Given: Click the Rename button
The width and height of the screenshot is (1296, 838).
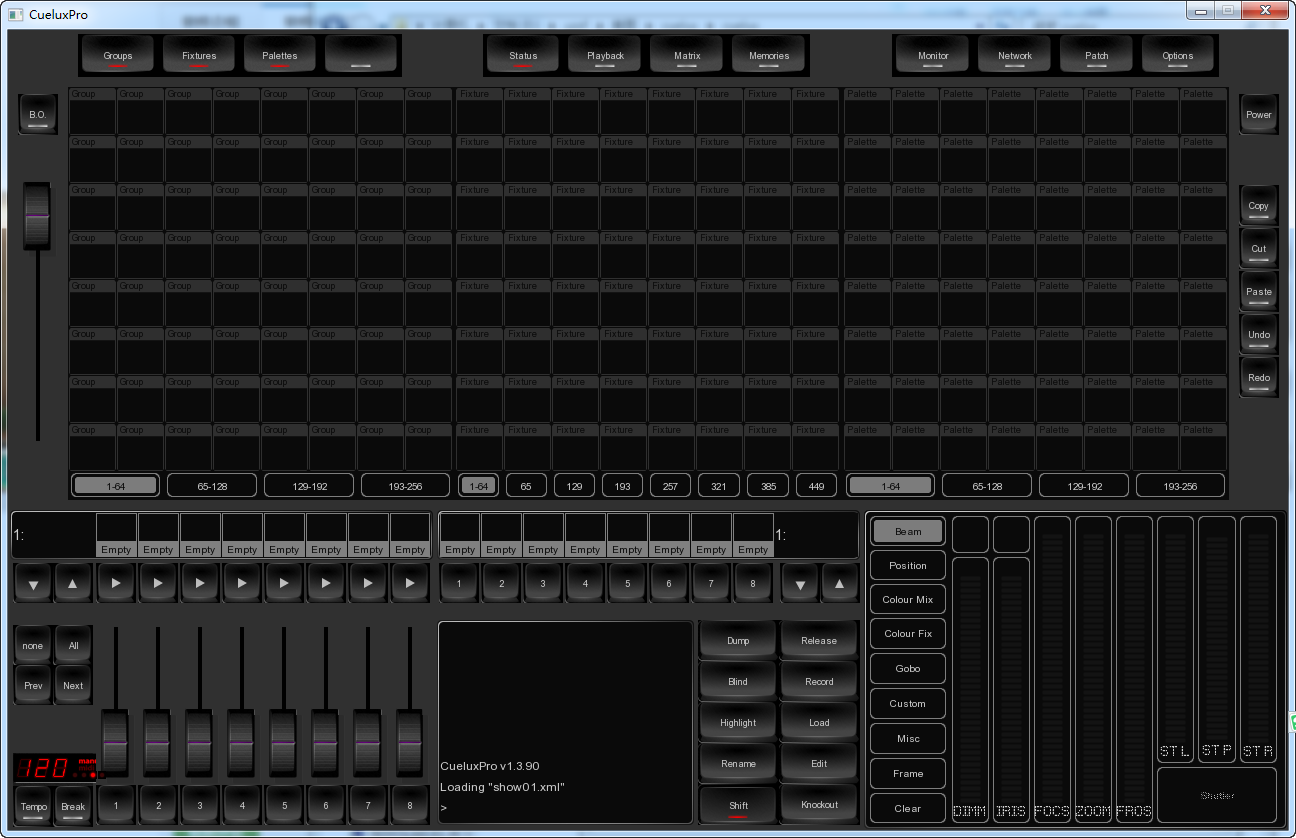Looking at the screenshot, I should pos(738,763).
